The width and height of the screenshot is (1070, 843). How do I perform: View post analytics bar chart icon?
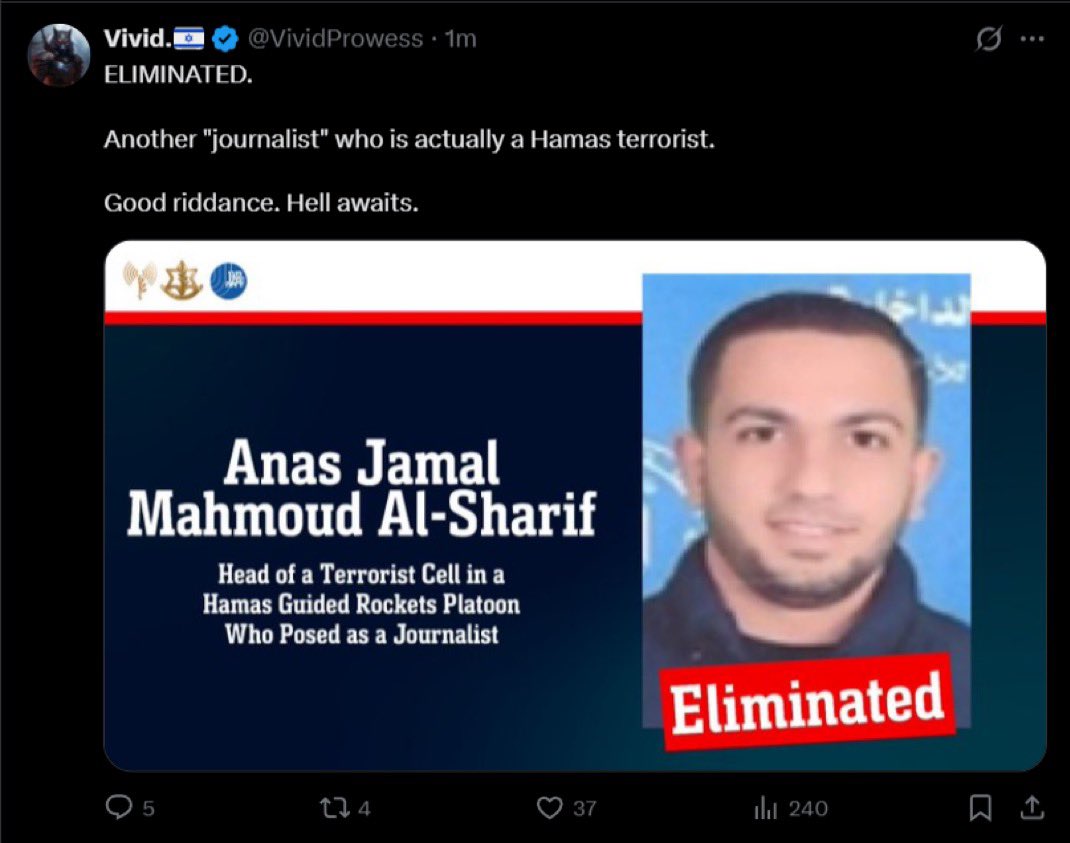point(766,808)
